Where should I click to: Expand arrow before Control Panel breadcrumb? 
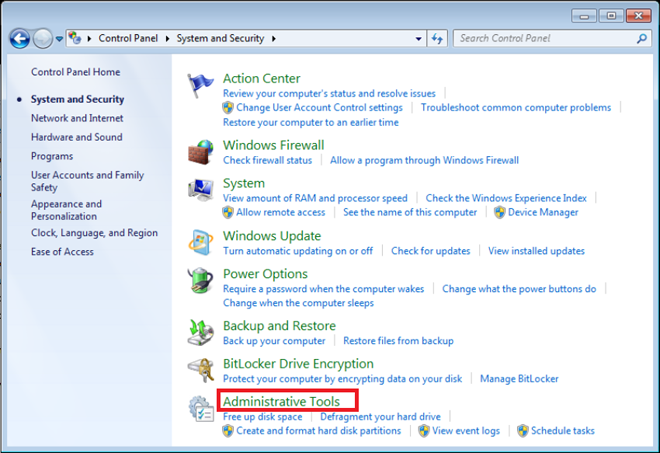click(89, 39)
